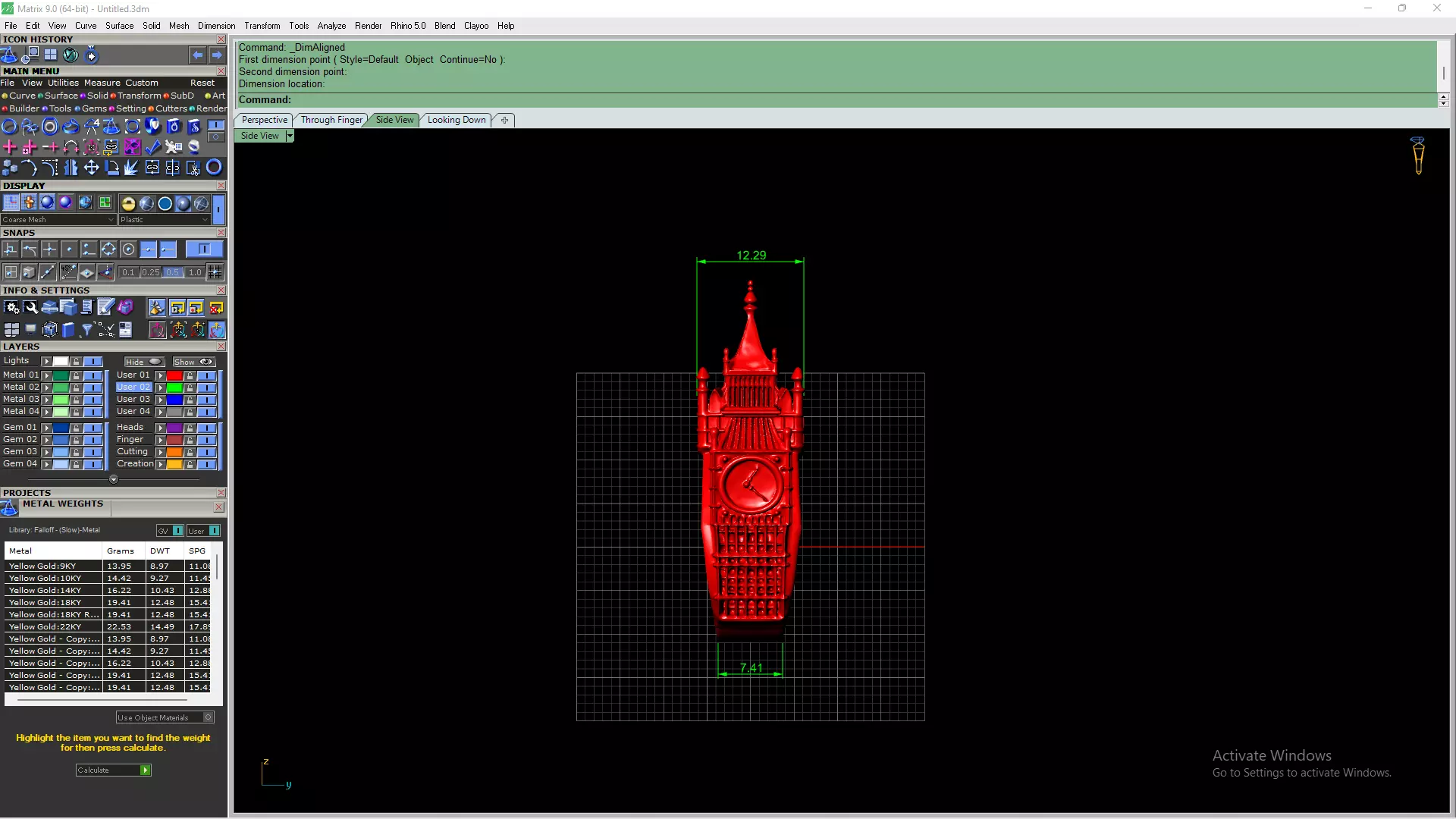Image resolution: width=1456 pixels, height=819 pixels.
Task: Open the Clayoo menu
Action: click(x=476, y=26)
